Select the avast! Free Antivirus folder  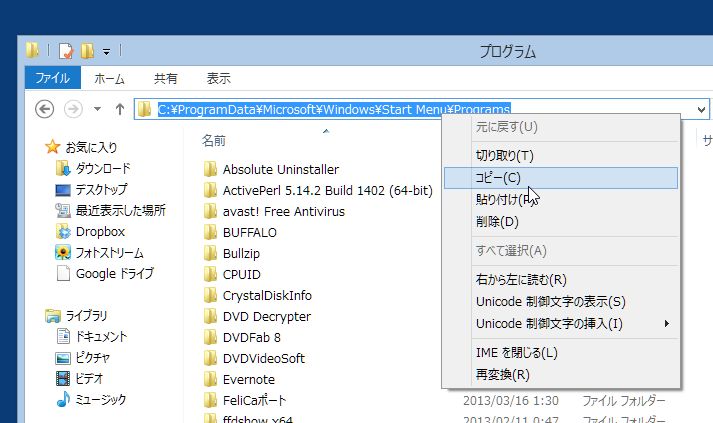(284, 212)
